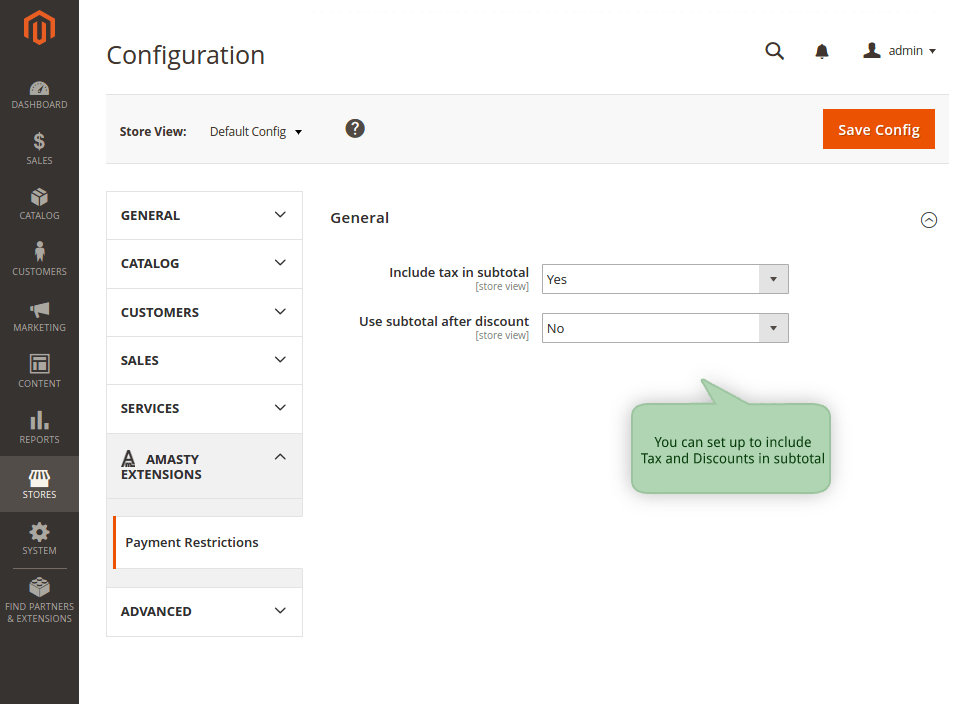Image resolution: width=960 pixels, height=704 pixels.
Task: Expand the Customers configuration tab
Action: coord(204,312)
